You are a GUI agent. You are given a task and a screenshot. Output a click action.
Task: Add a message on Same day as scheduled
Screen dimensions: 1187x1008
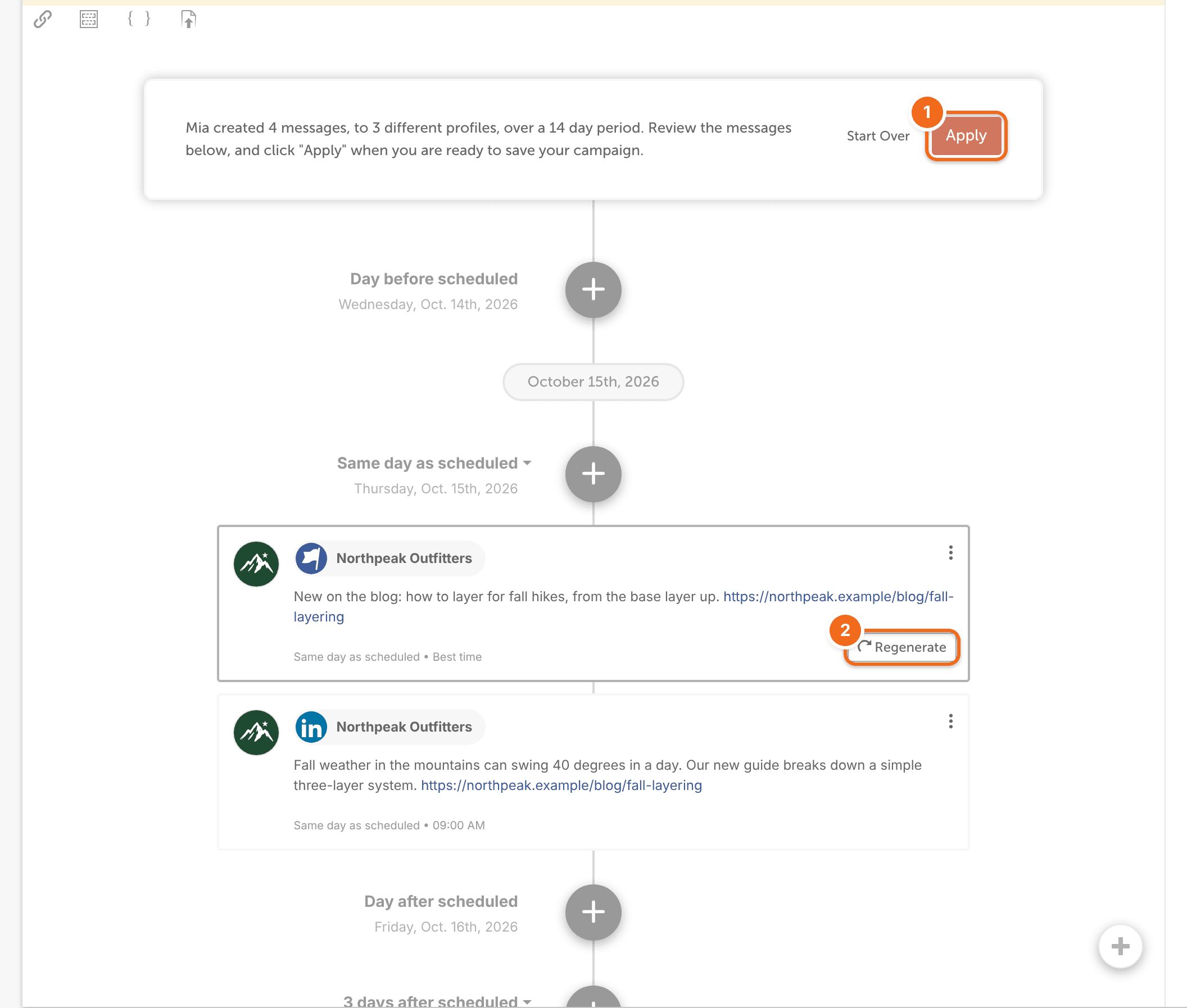click(593, 474)
